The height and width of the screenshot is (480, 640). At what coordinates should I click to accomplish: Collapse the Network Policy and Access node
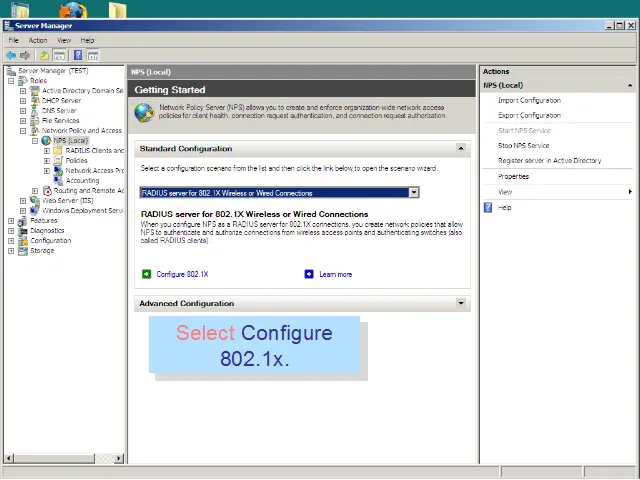pyautogui.click(x=23, y=131)
